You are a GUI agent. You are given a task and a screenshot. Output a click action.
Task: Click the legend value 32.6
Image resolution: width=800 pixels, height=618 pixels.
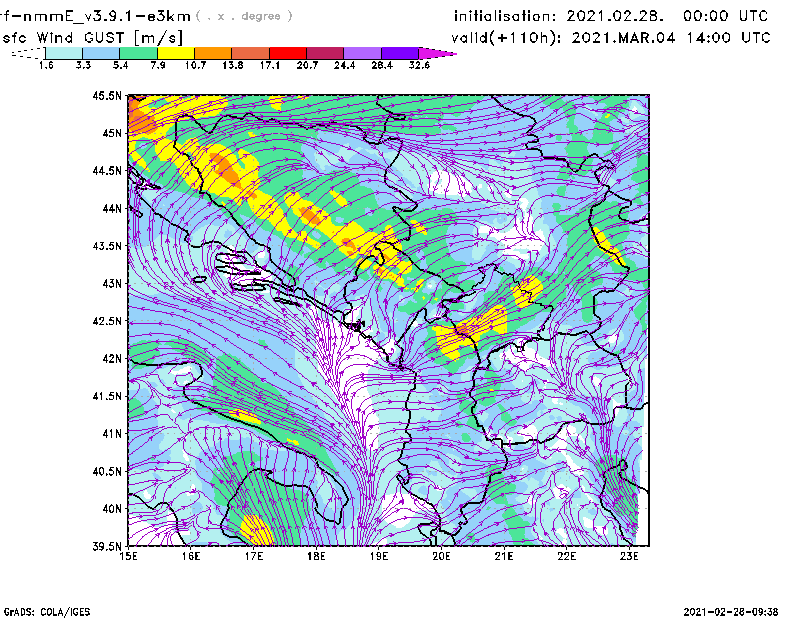point(419,65)
